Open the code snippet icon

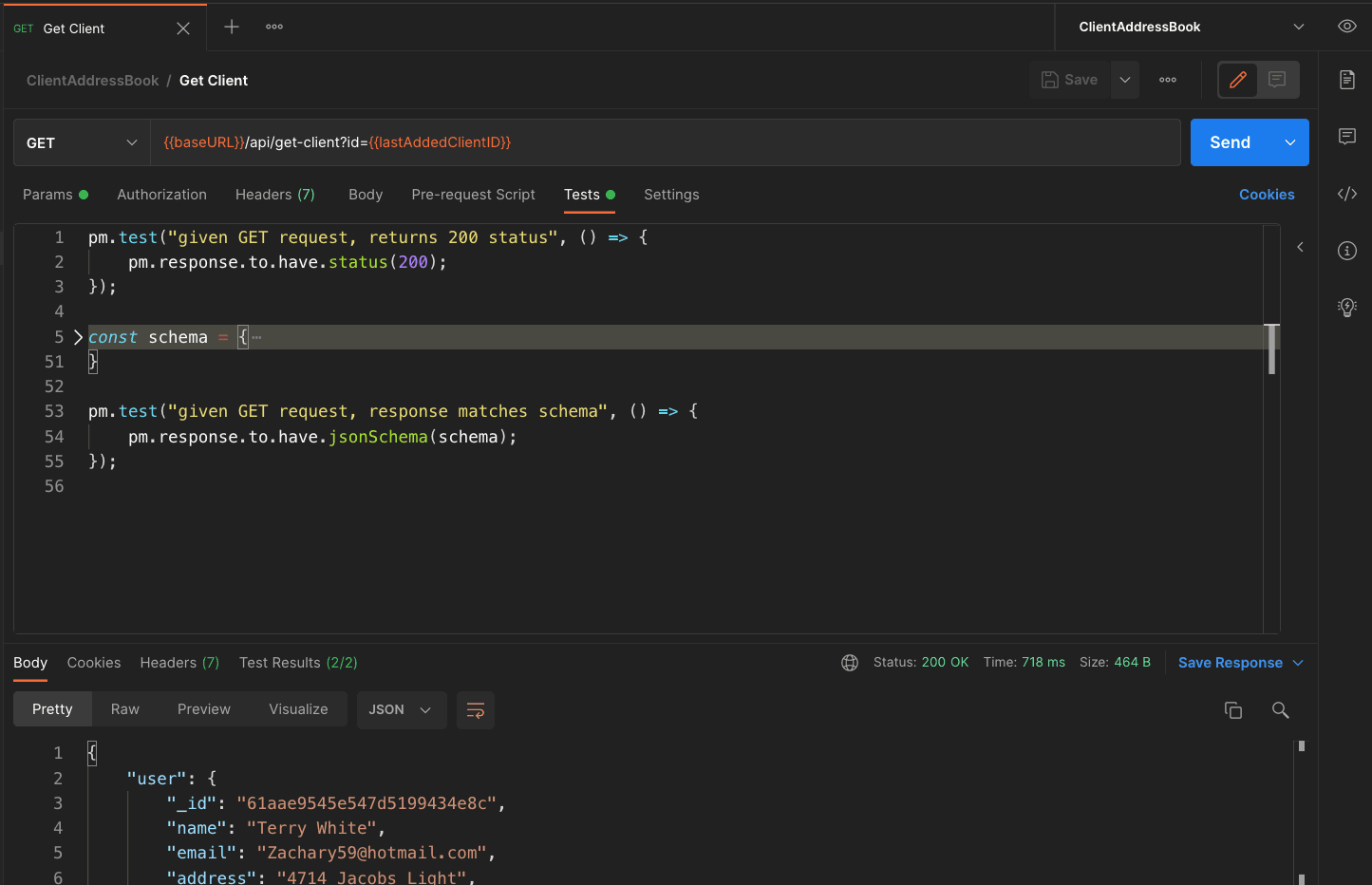1346,194
